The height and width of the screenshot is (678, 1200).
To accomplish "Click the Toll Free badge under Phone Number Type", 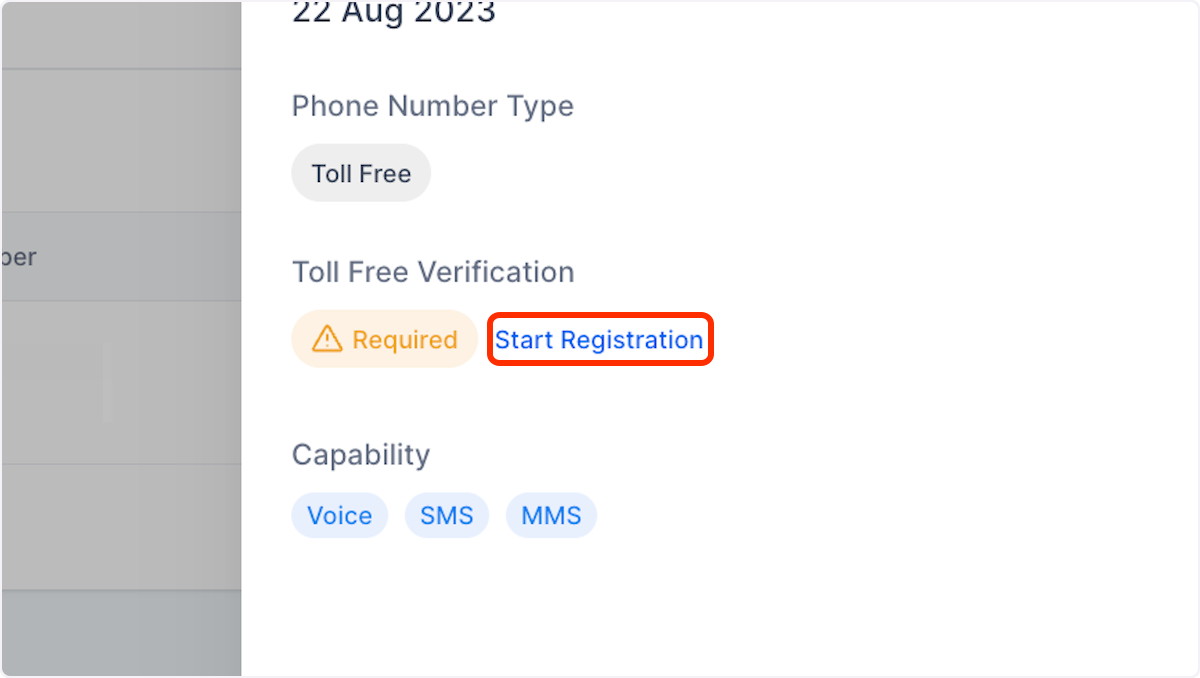I will [x=360, y=173].
